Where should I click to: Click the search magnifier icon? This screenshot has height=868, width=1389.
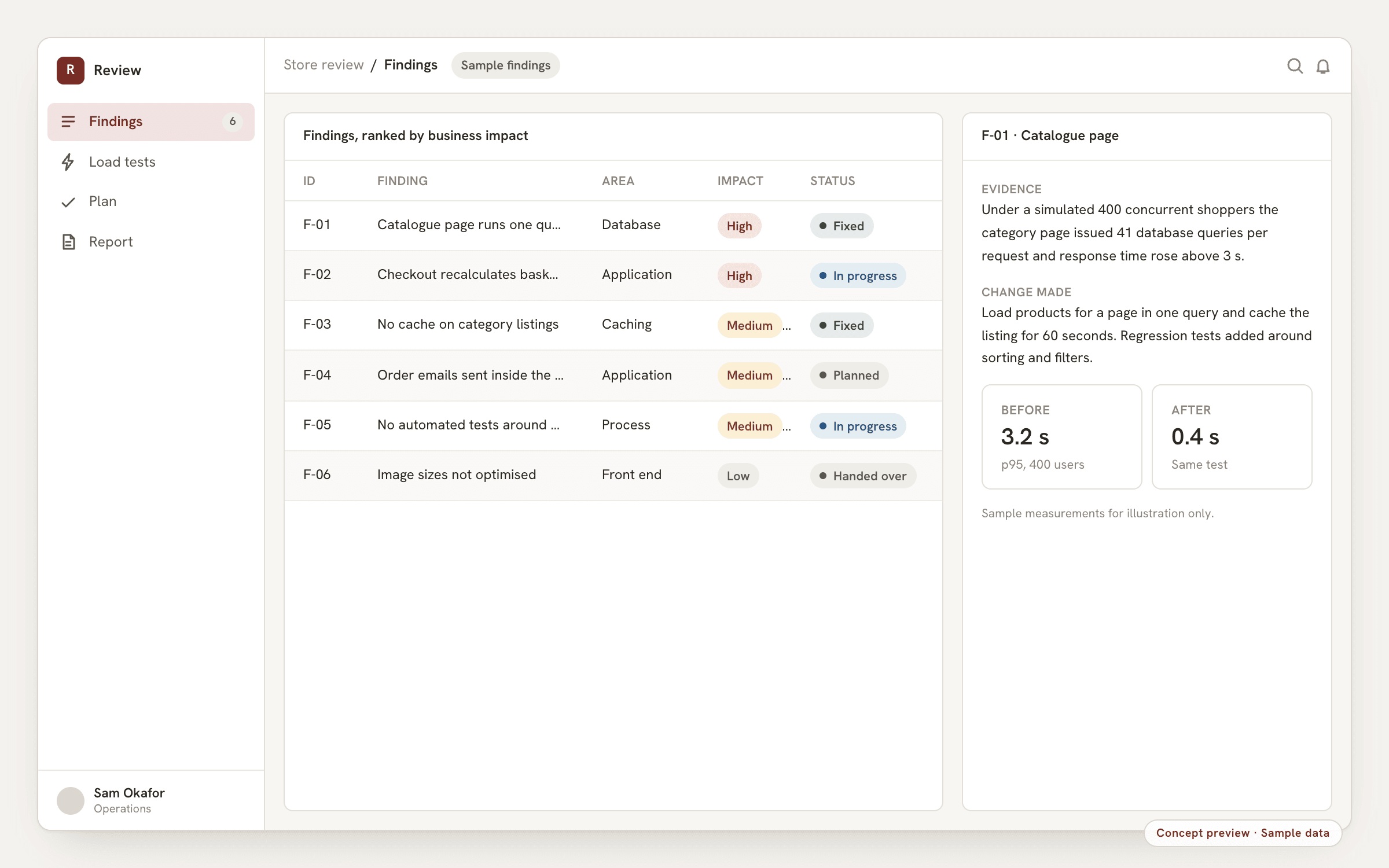point(1295,66)
